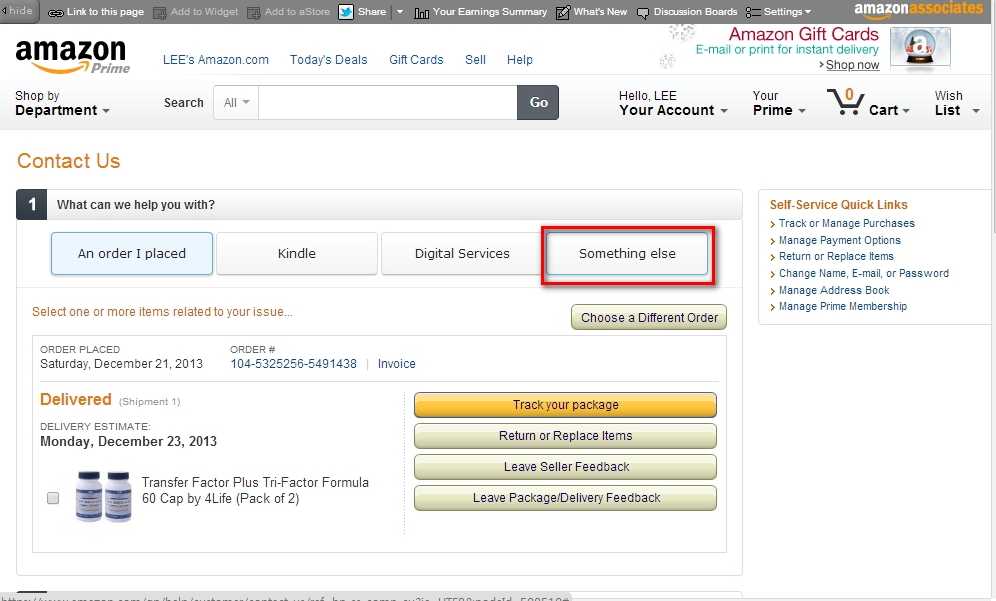Open Change Name, E-mail, or Password link
This screenshot has width=996, height=601.
coord(863,273)
